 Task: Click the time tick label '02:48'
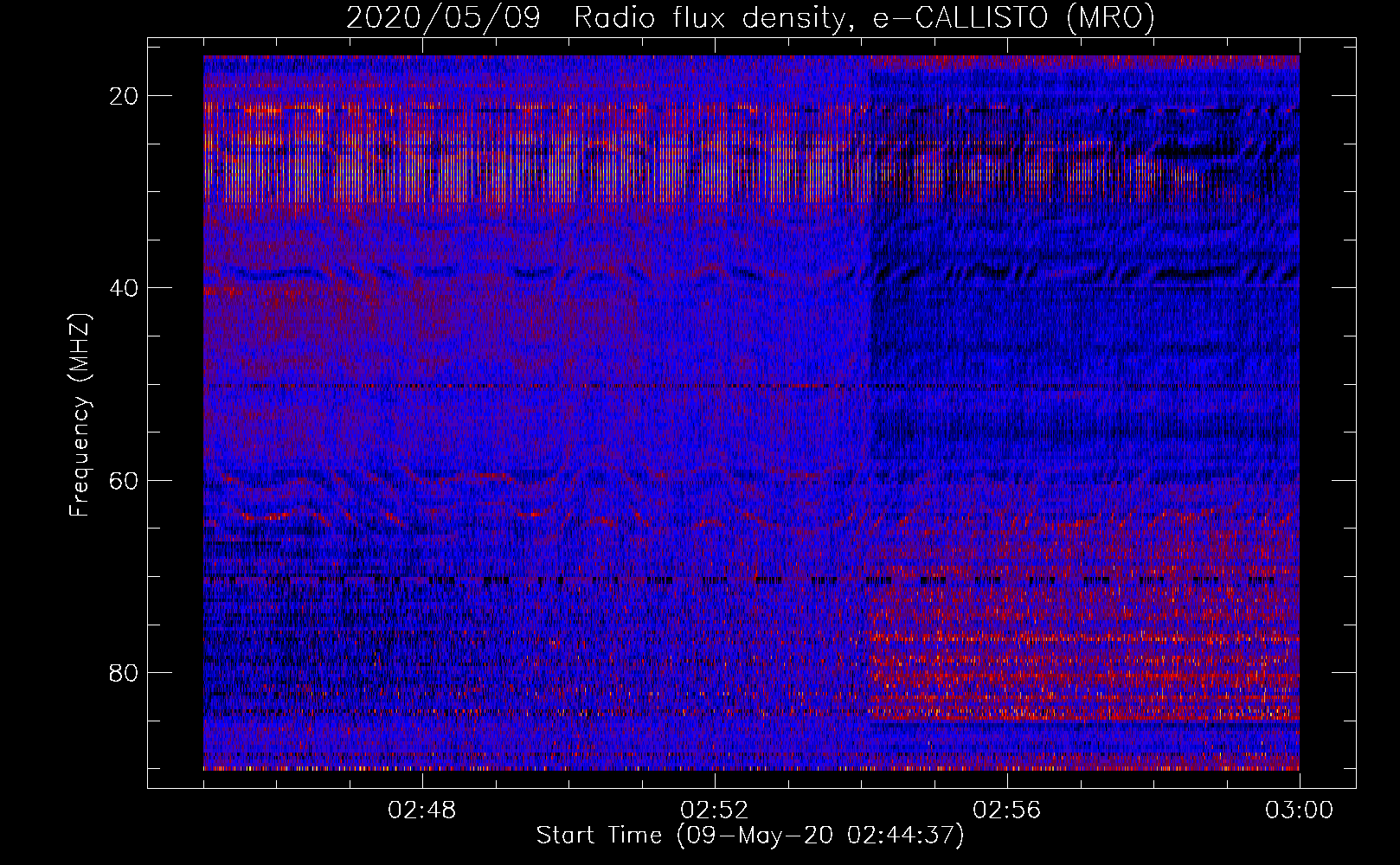point(422,811)
